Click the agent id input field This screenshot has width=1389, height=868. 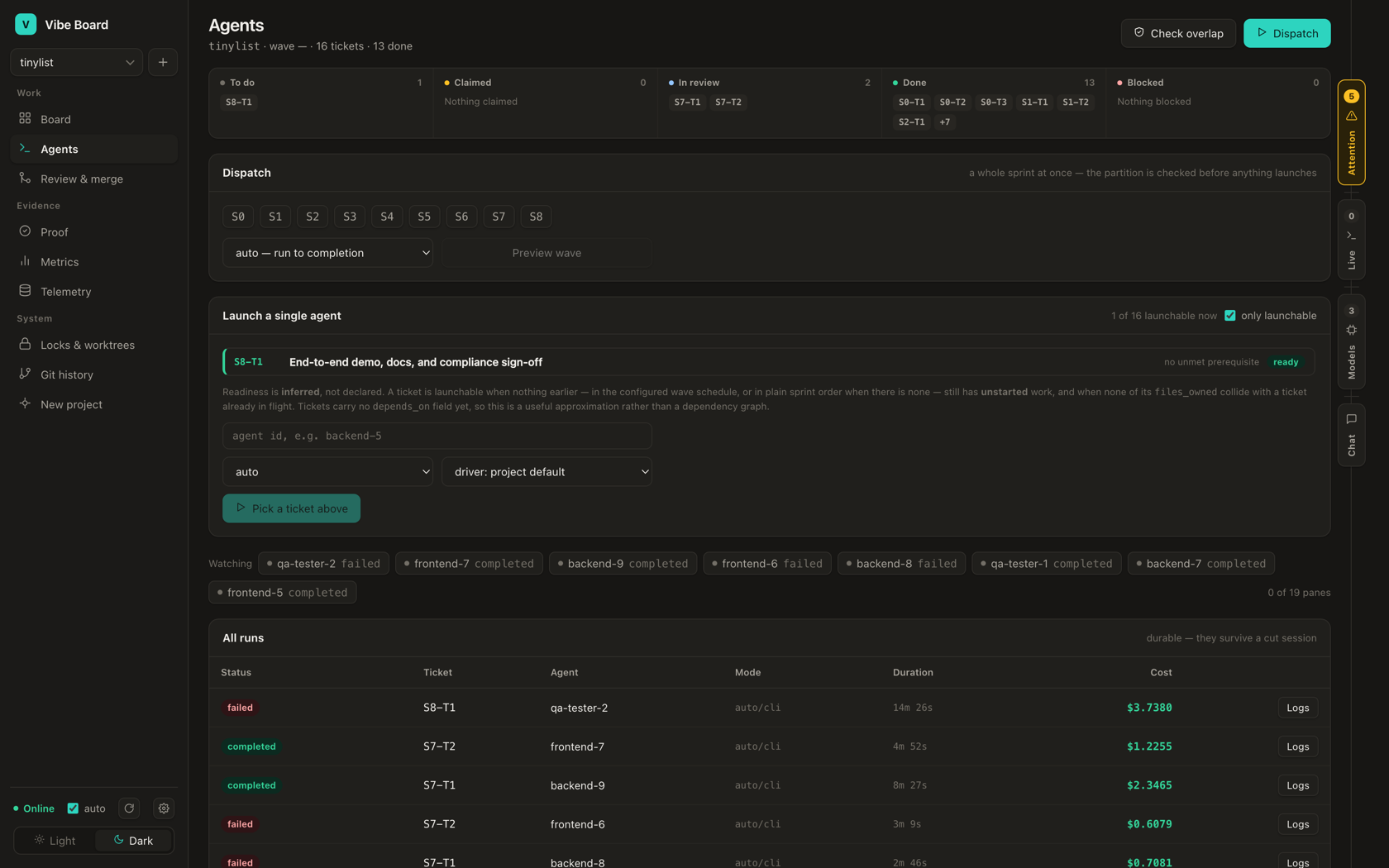[437, 436]
